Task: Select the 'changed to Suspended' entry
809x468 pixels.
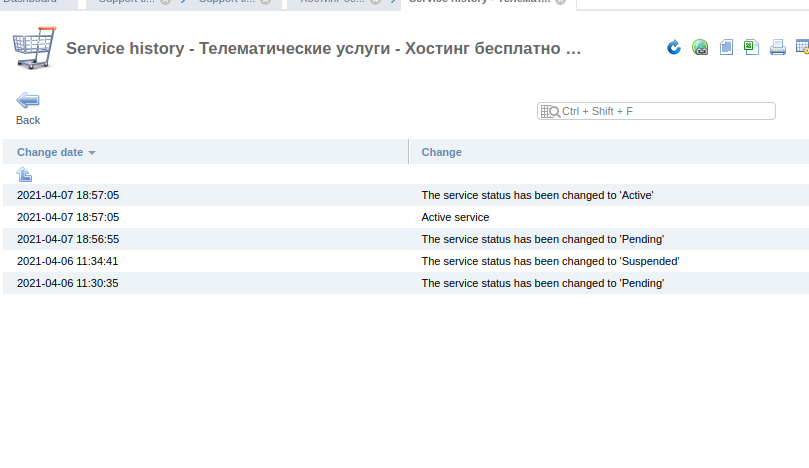Action: click(x=551, y=261)
